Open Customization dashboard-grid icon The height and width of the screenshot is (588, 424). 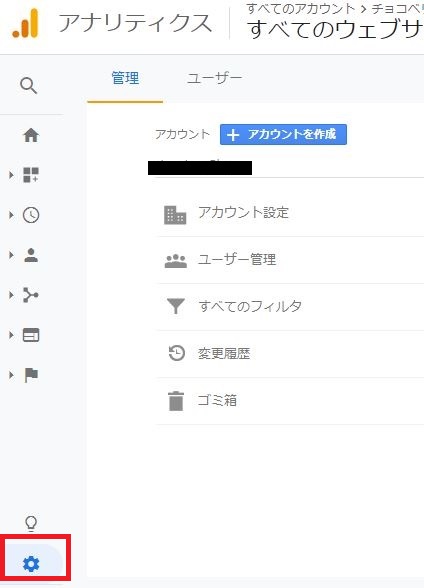pyautogui.click(x=31, y=175)
